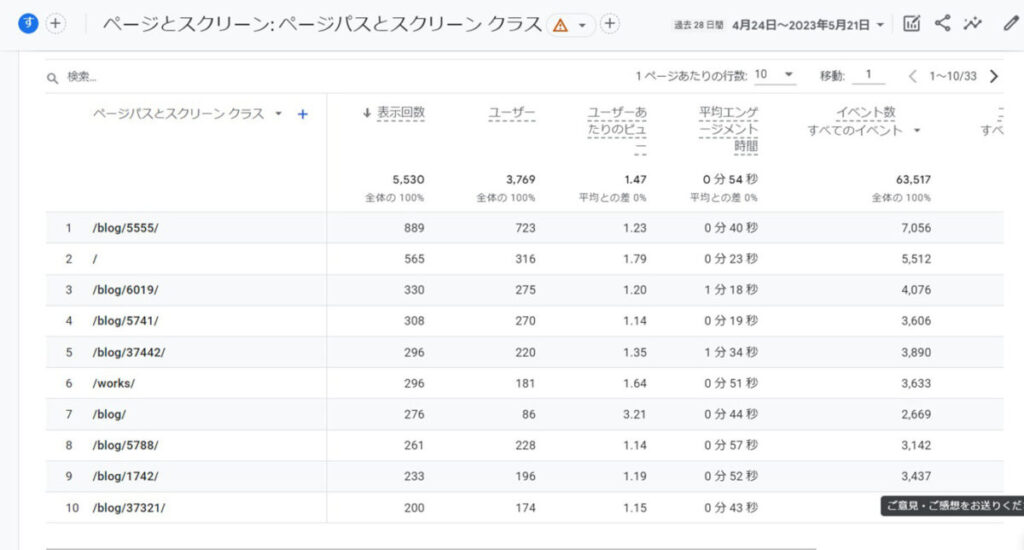Sort by ユーザー column header
The height and width of the screenshot is (550, 1024).
(x=511, y=113)
